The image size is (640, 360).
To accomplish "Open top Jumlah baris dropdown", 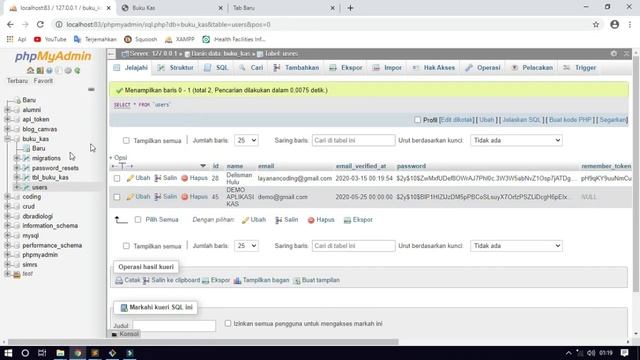I will coord(246,140).
